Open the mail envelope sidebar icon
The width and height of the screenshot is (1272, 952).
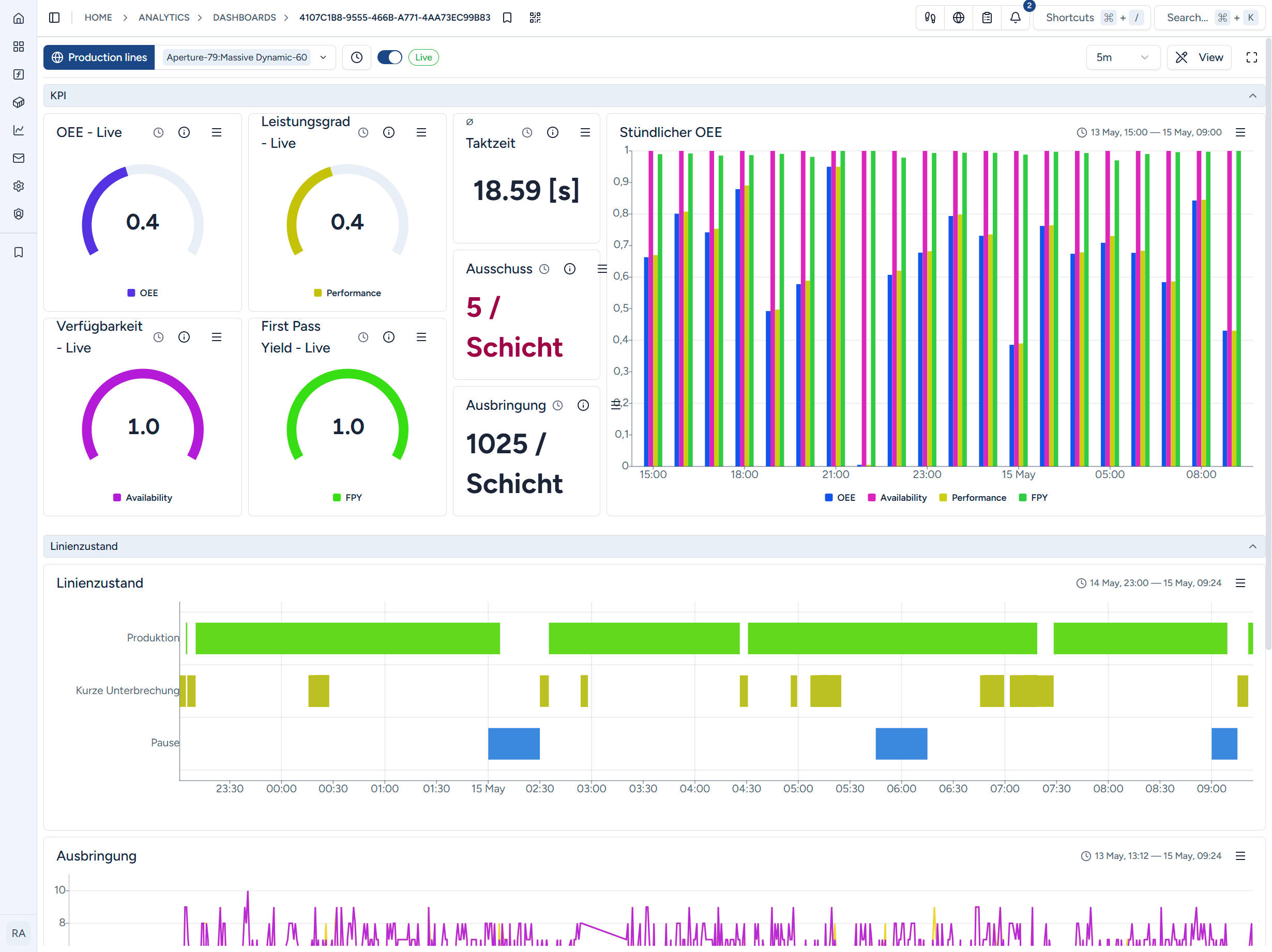tap(19, 158)
